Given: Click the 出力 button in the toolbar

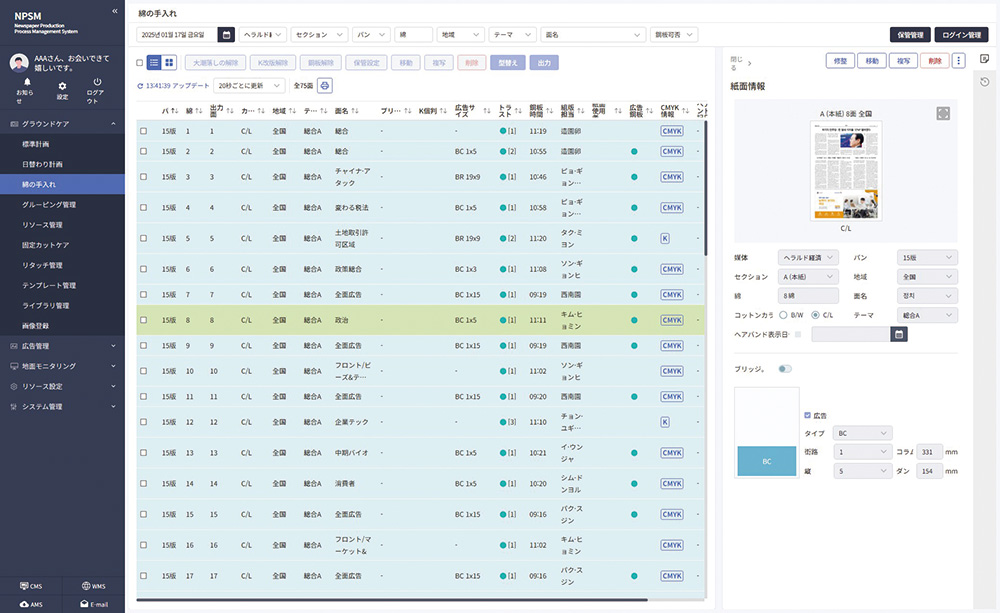Looking at the screenshot, I should [x=544, y=63].
